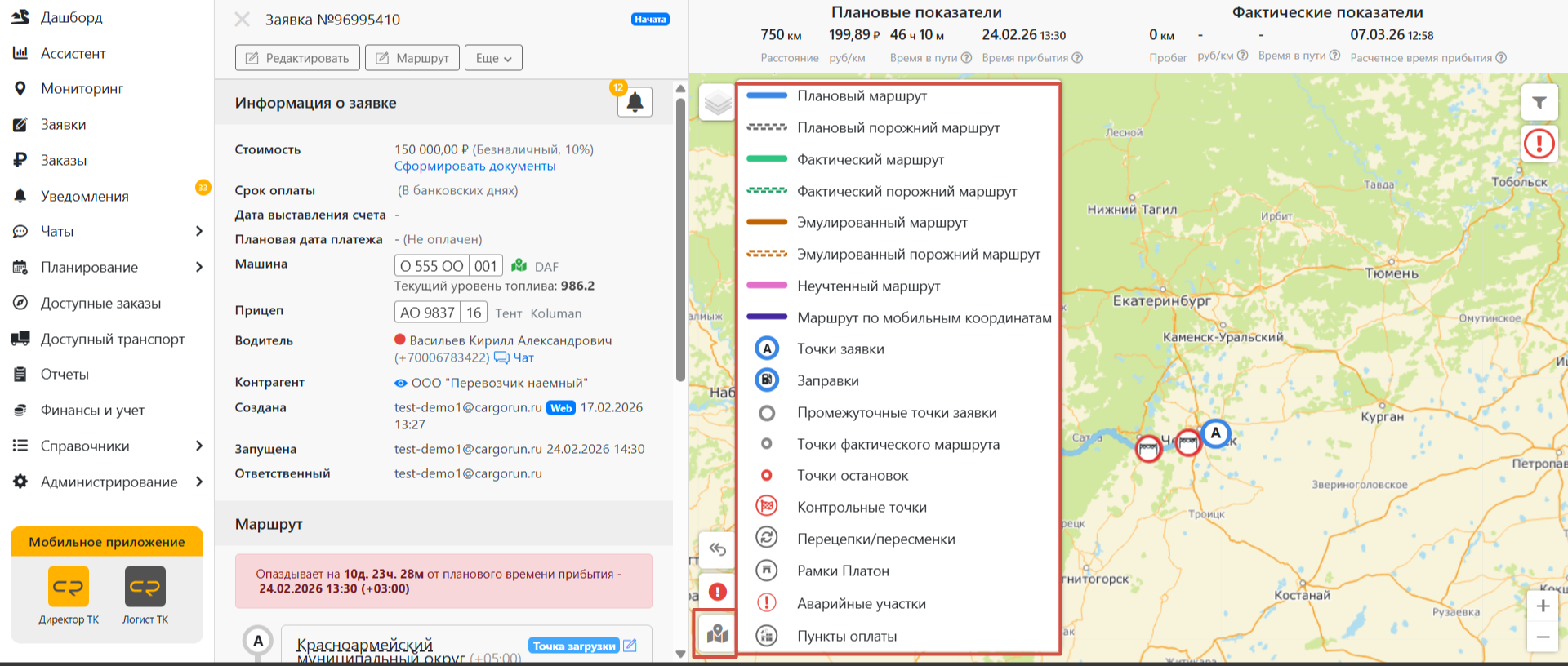The width and height of the screenshot is (1568, 666).
Task: Select the point A marker on the map
Action: [1216, 433]
